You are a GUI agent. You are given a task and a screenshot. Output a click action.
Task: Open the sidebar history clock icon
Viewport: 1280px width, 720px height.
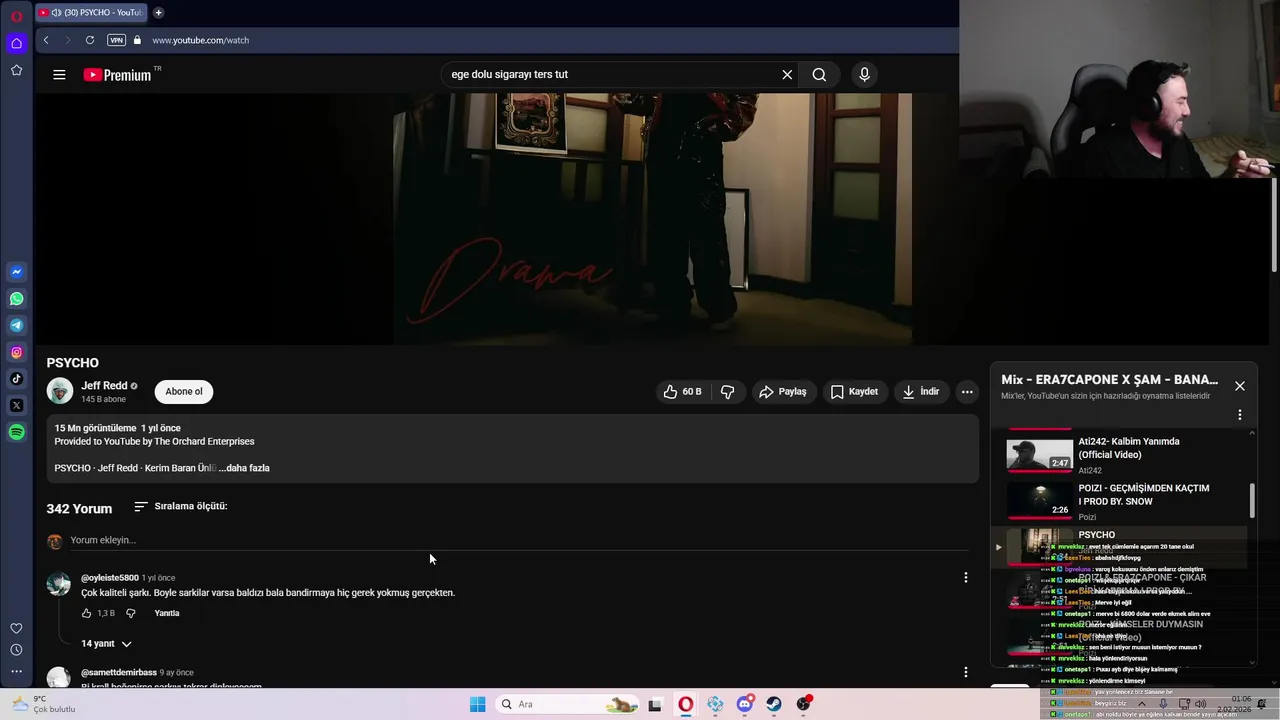pyautogui.click(x=16, y=650)
